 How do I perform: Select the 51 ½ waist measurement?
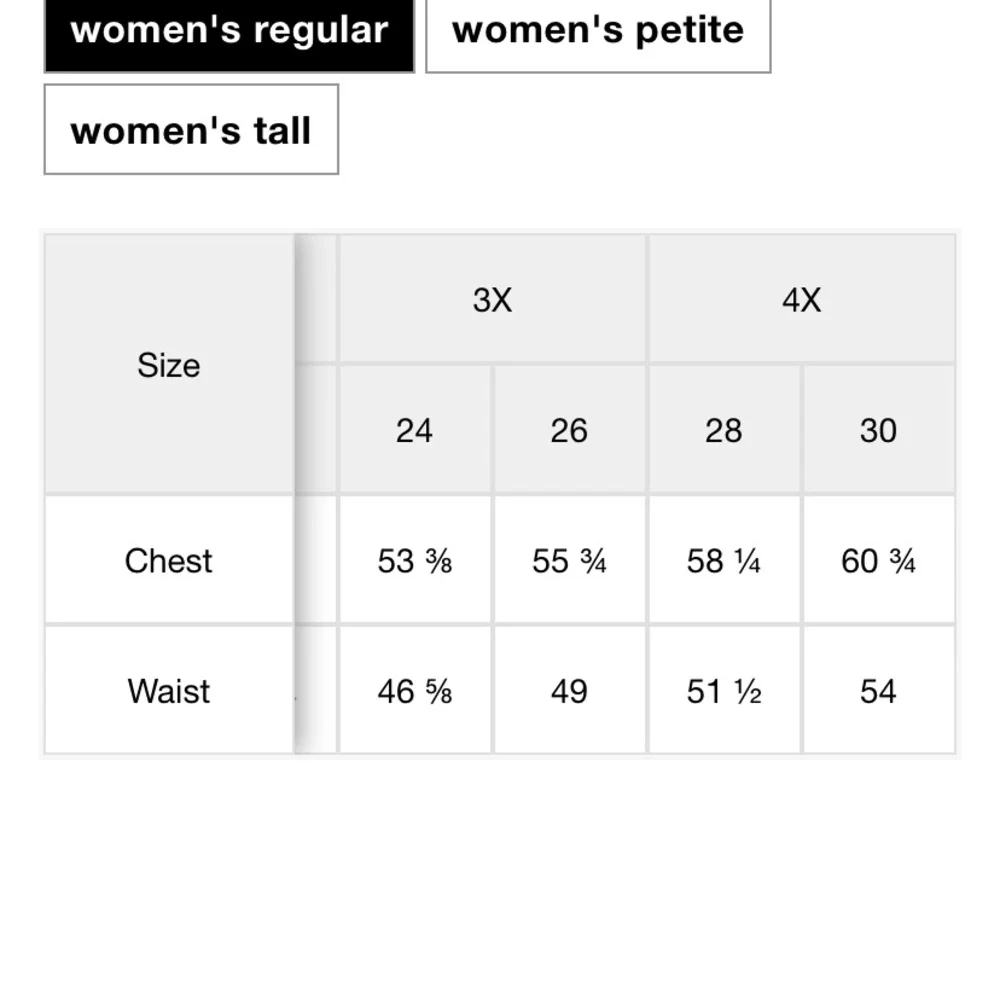(723, 691)
